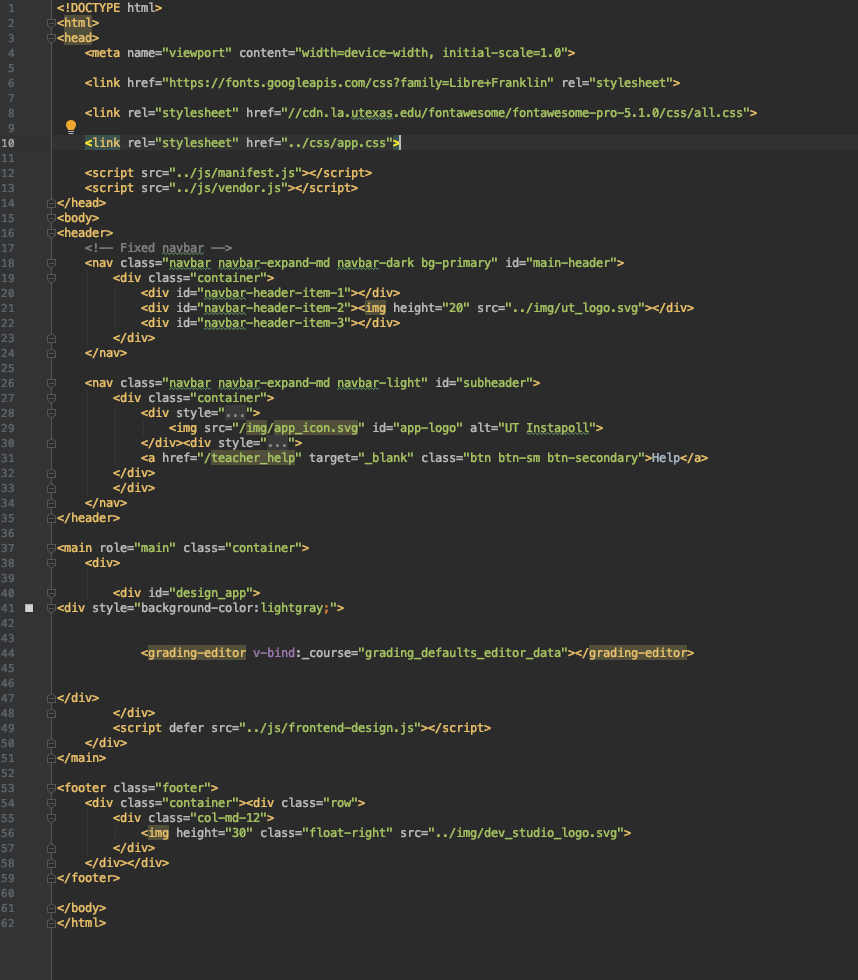Click id value navbar-header-item-3

[274, 323]
